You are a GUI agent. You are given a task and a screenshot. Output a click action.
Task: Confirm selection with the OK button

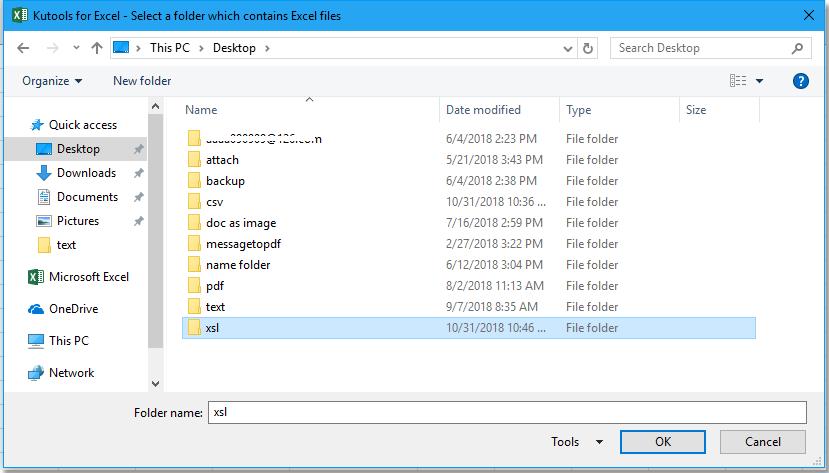[663, 441]
